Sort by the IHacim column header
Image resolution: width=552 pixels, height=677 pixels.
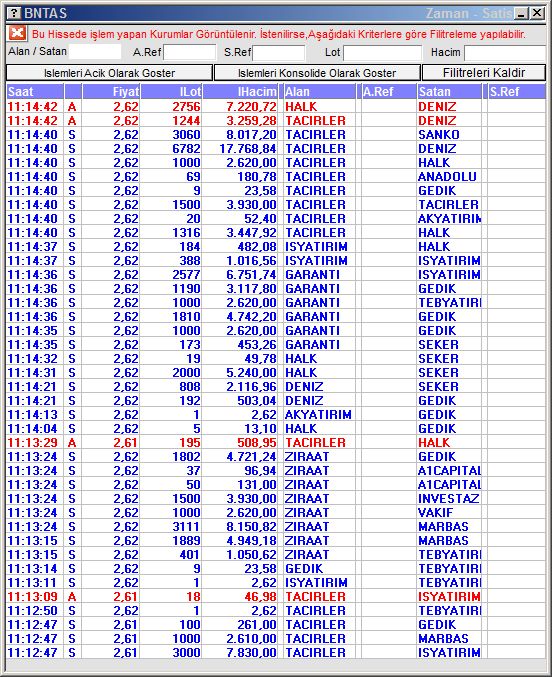click(x=240, y=92)
